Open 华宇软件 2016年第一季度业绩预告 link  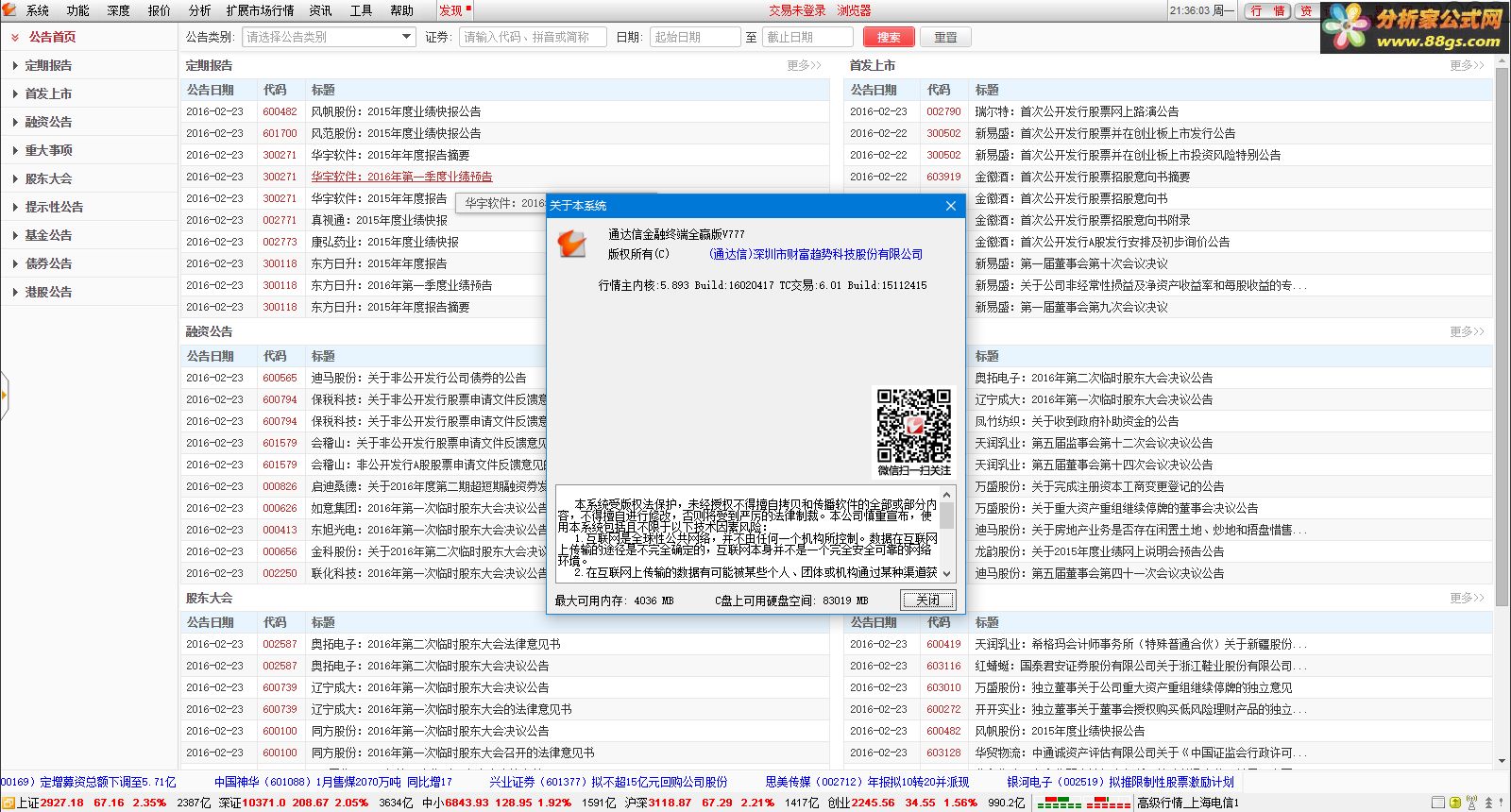click(401, 177)
